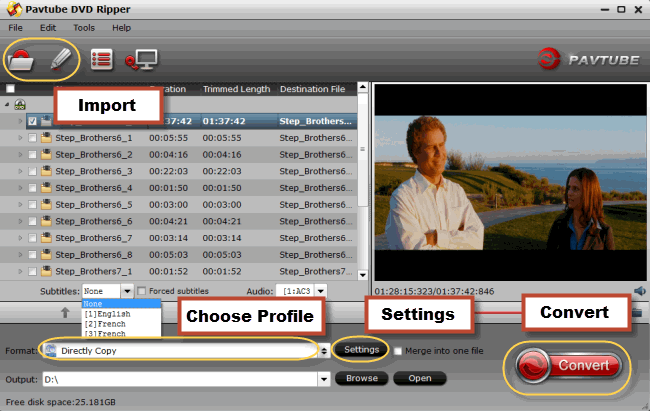650x411 pixels.
Task: Check the Step_Brothers6_7 checkbox
Action: pos(32,238)
